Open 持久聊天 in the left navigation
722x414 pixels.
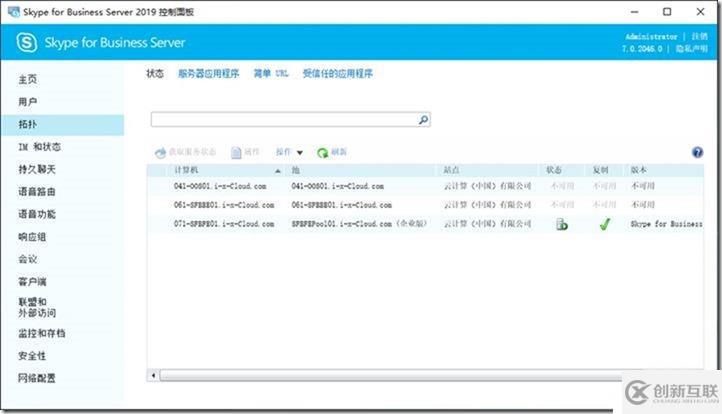(x=37, y=169)
